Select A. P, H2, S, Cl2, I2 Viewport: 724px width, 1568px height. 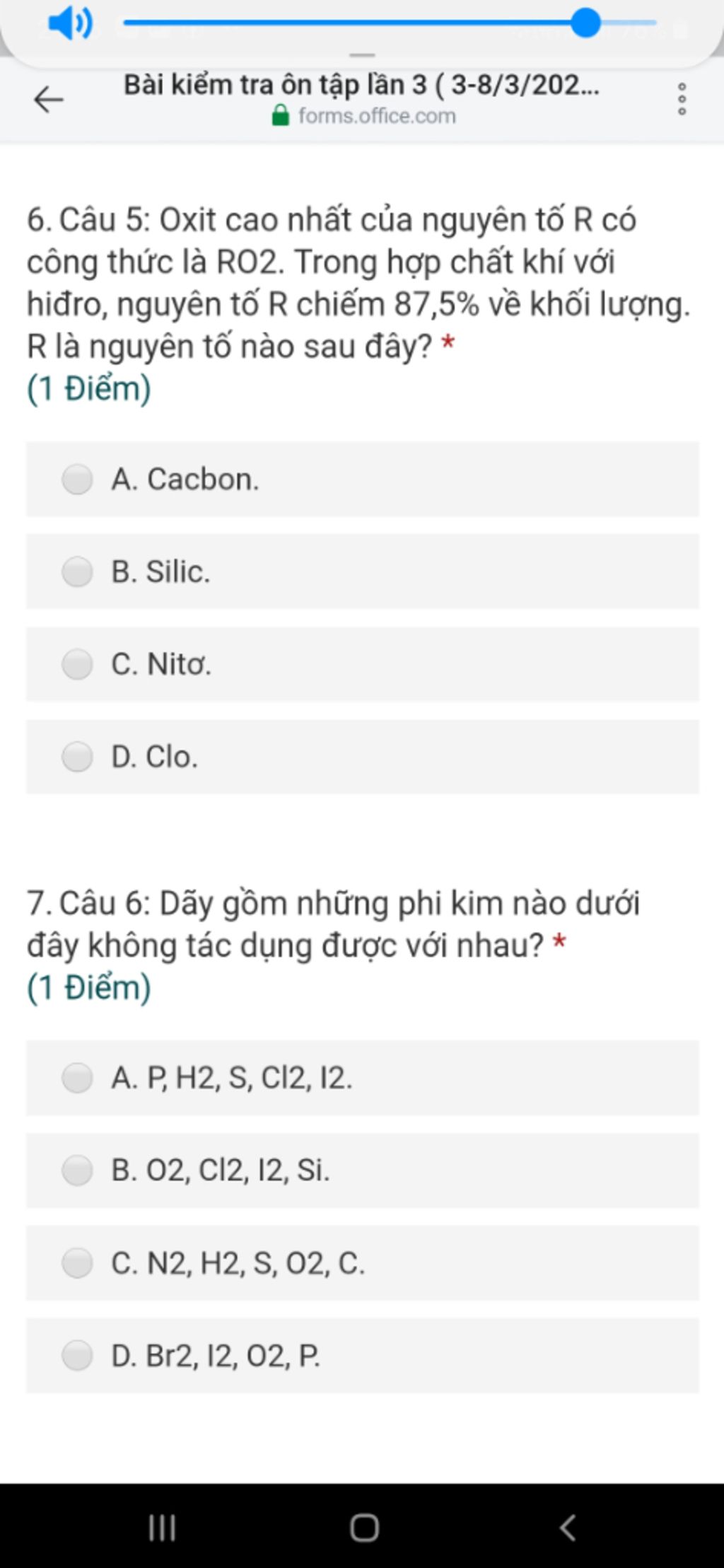pos(363,1078)
